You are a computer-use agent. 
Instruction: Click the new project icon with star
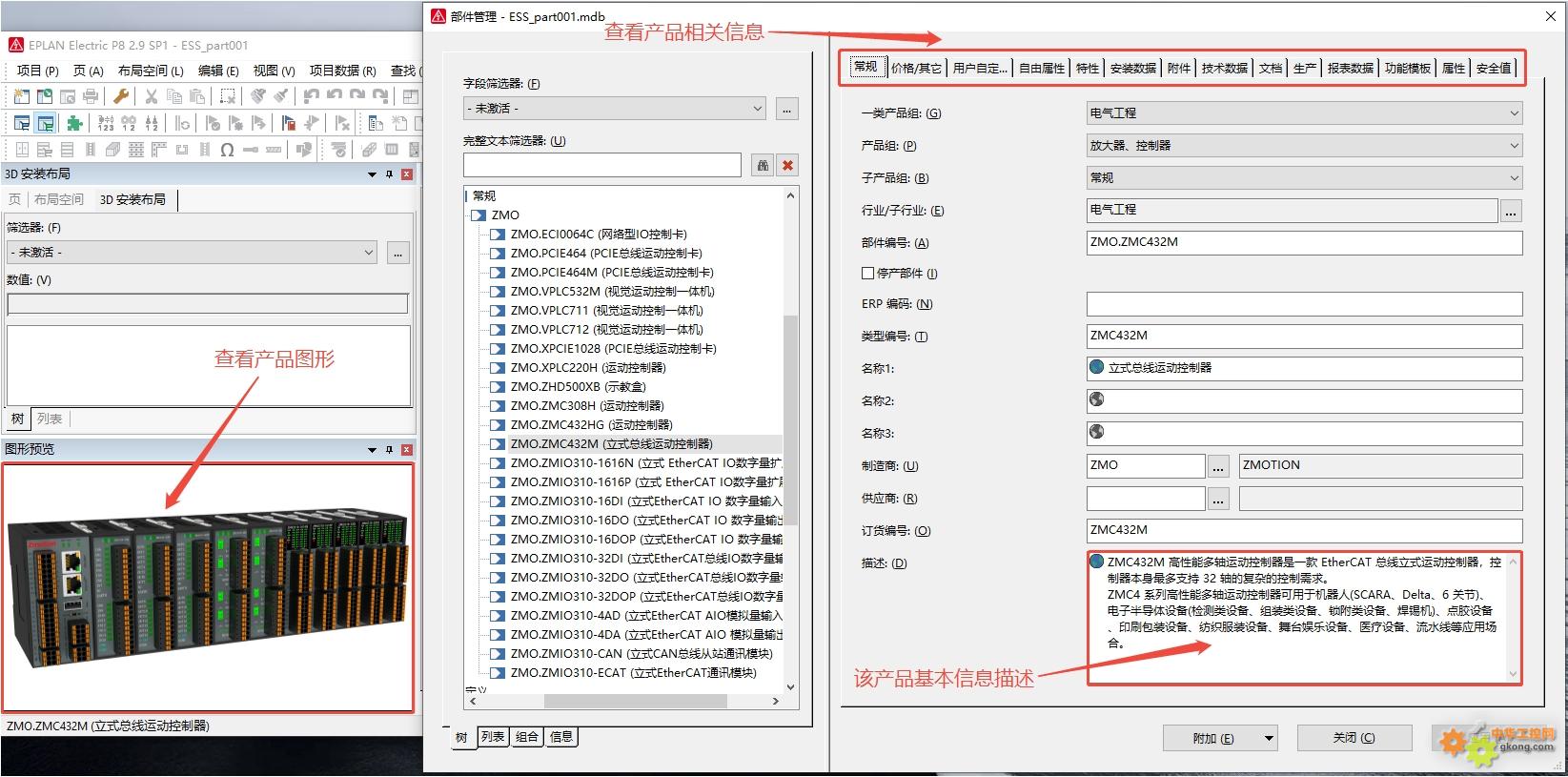pos(21,96)
